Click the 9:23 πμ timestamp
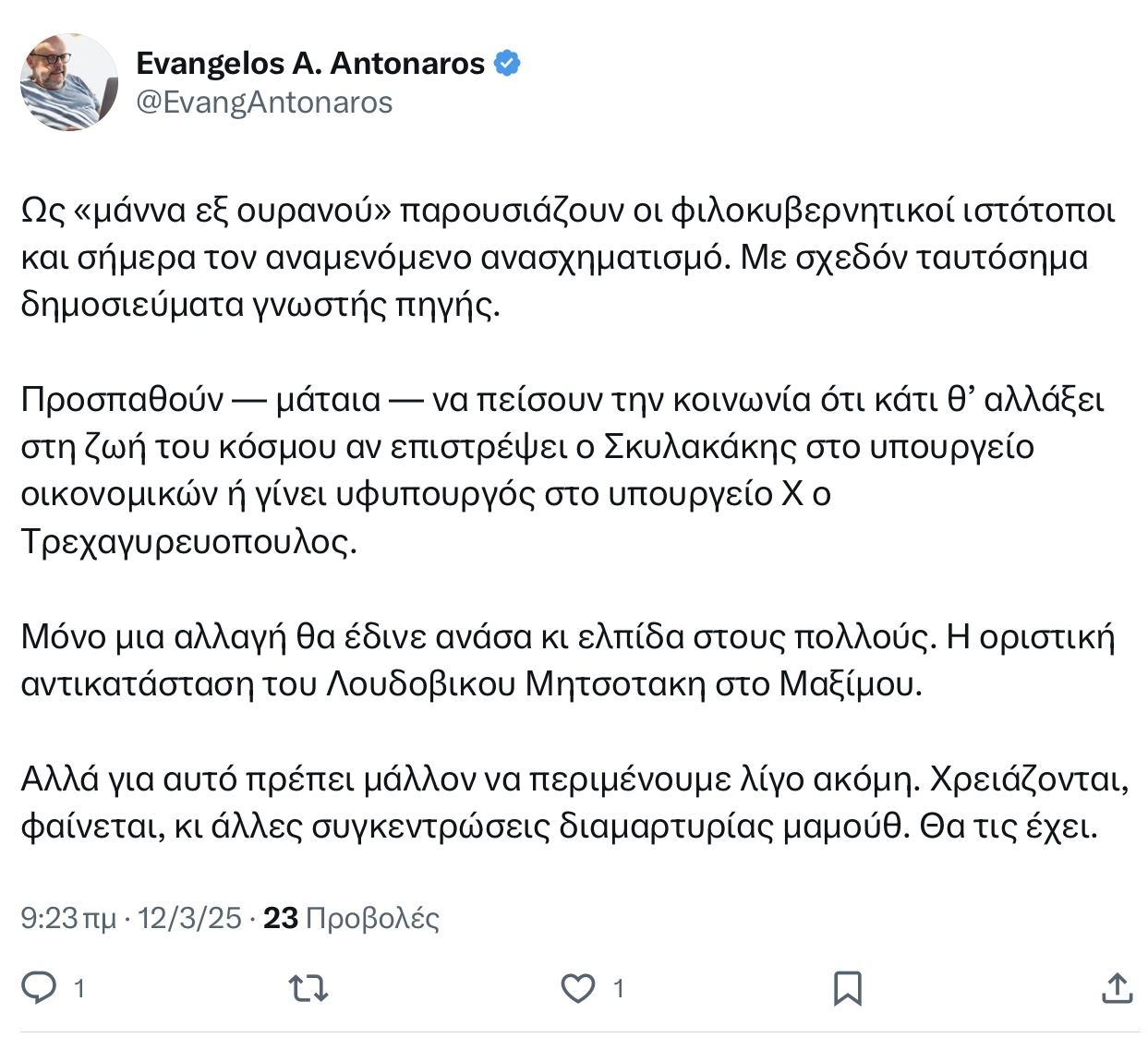 coord(68,918)
